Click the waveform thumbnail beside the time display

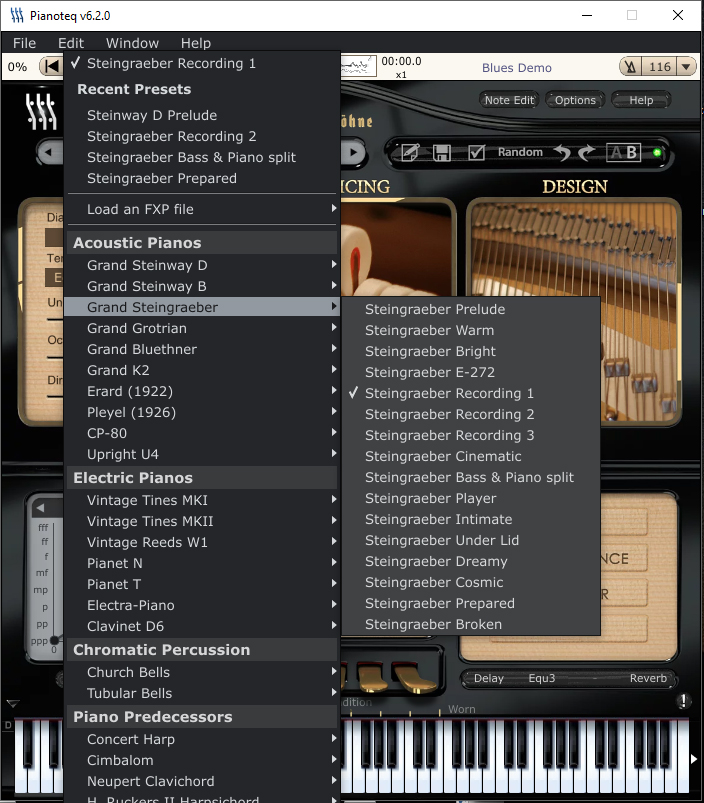[357, 67]
